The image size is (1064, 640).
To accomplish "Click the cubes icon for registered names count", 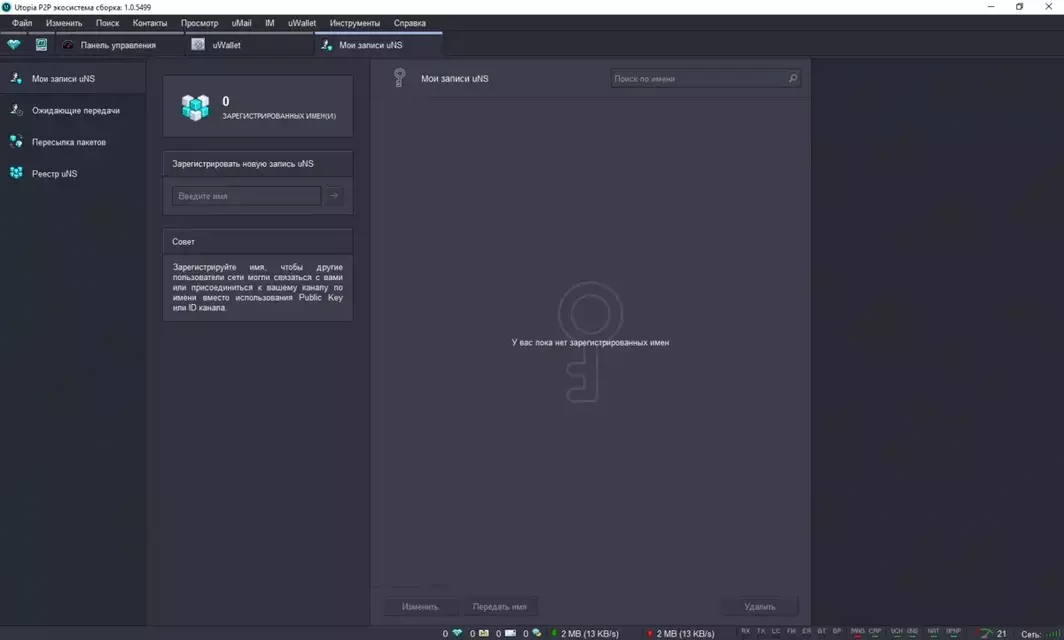I will coord(195,107).
